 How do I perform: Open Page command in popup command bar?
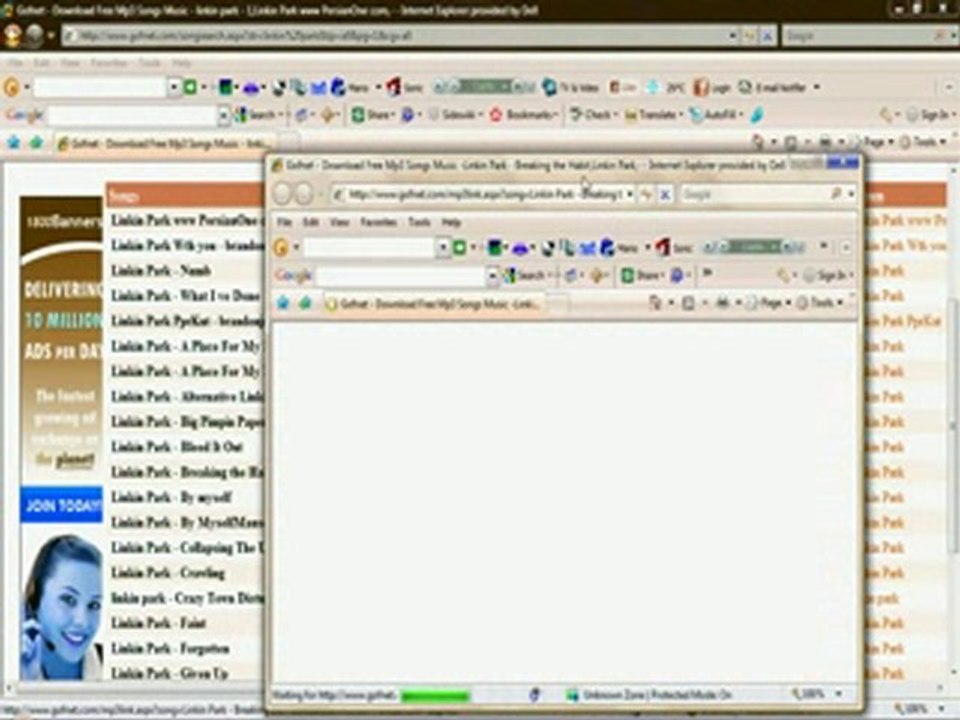point(767,302)
